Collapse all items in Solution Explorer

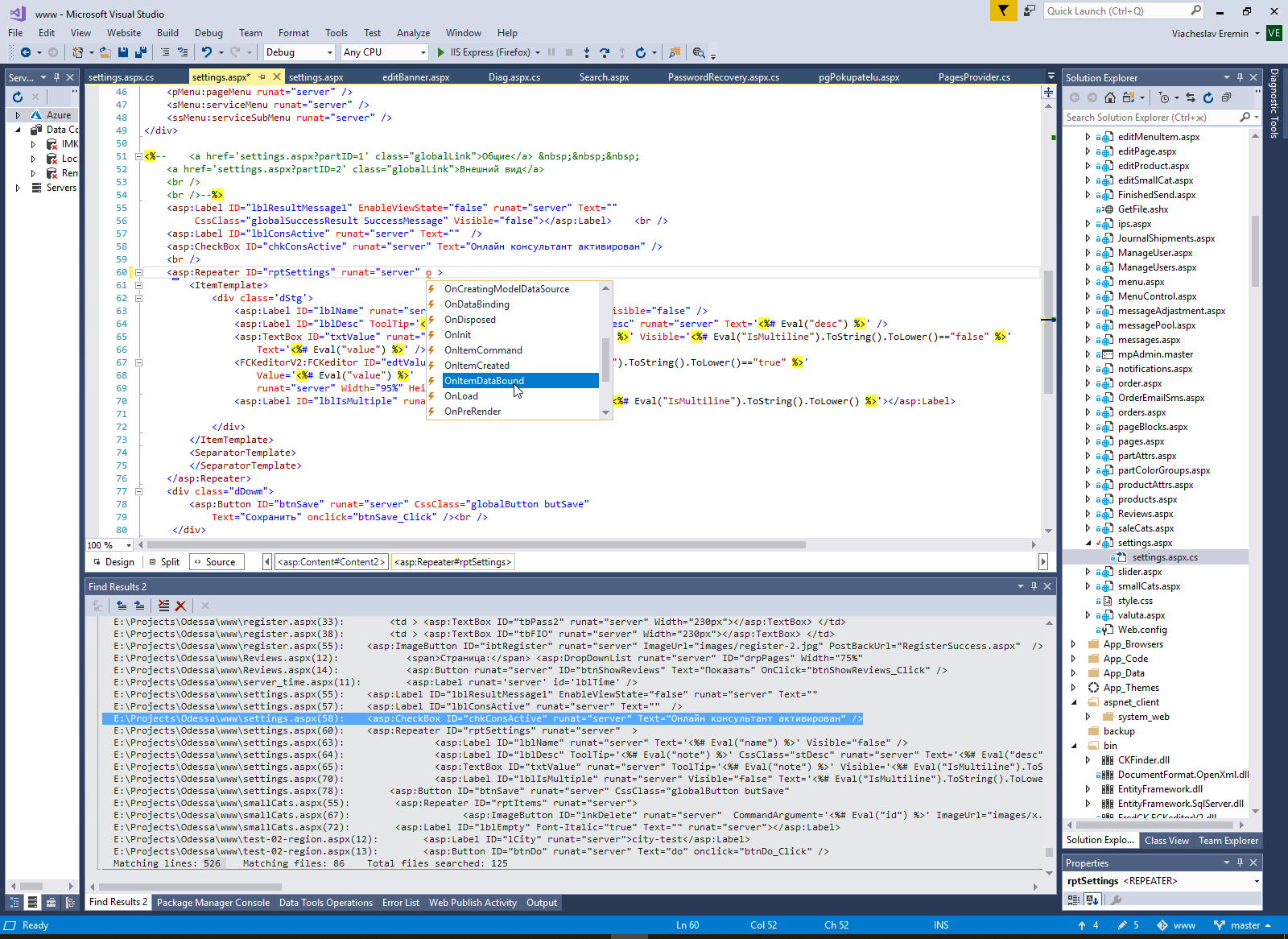tap(1226, 97)
